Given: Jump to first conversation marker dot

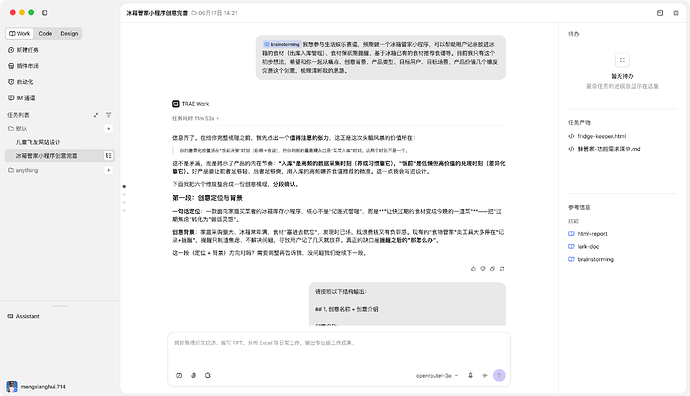Looking at the screenshot, I should (124, 186).
